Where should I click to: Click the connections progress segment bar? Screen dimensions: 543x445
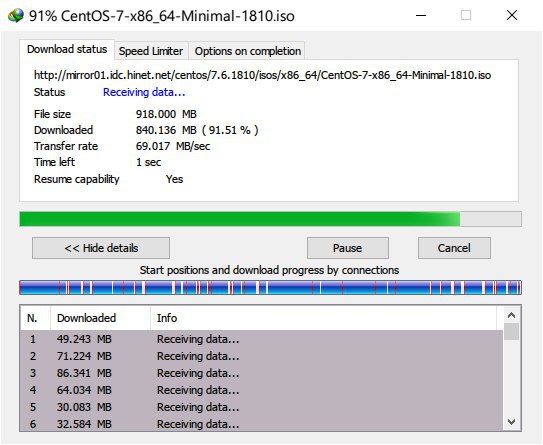point(270,288)
